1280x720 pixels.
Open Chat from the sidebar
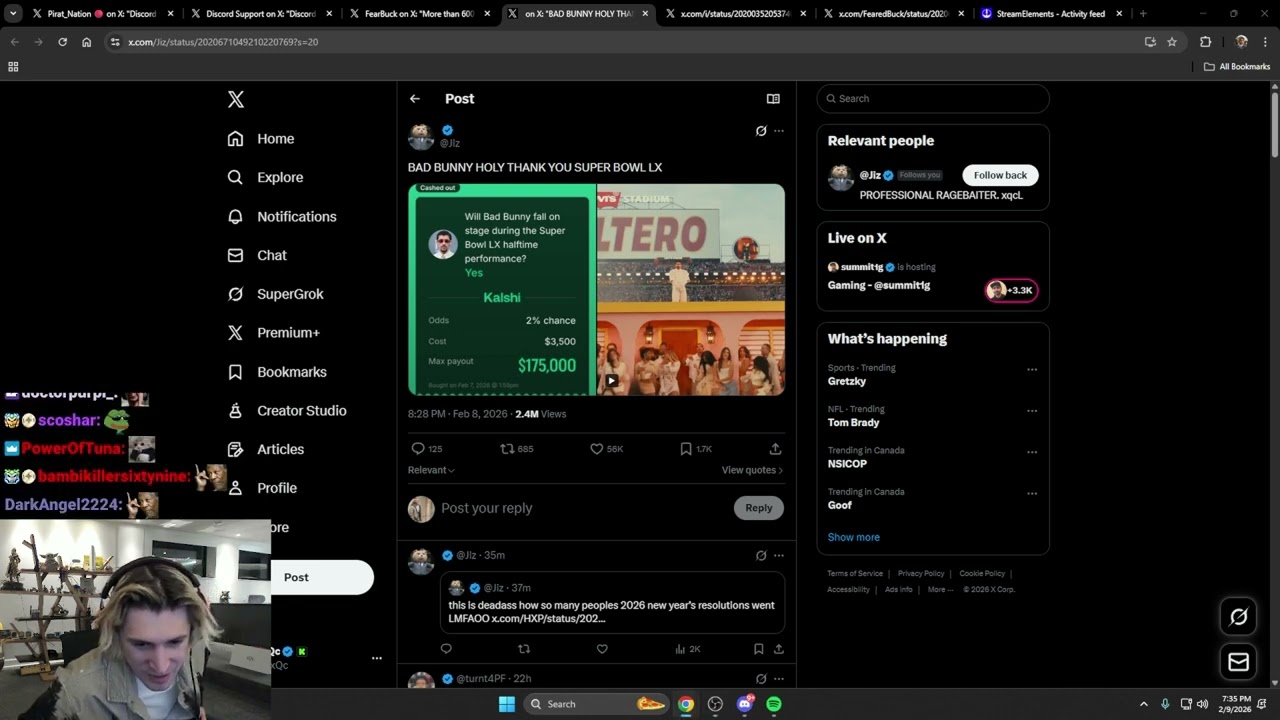(x=257, y=255)
